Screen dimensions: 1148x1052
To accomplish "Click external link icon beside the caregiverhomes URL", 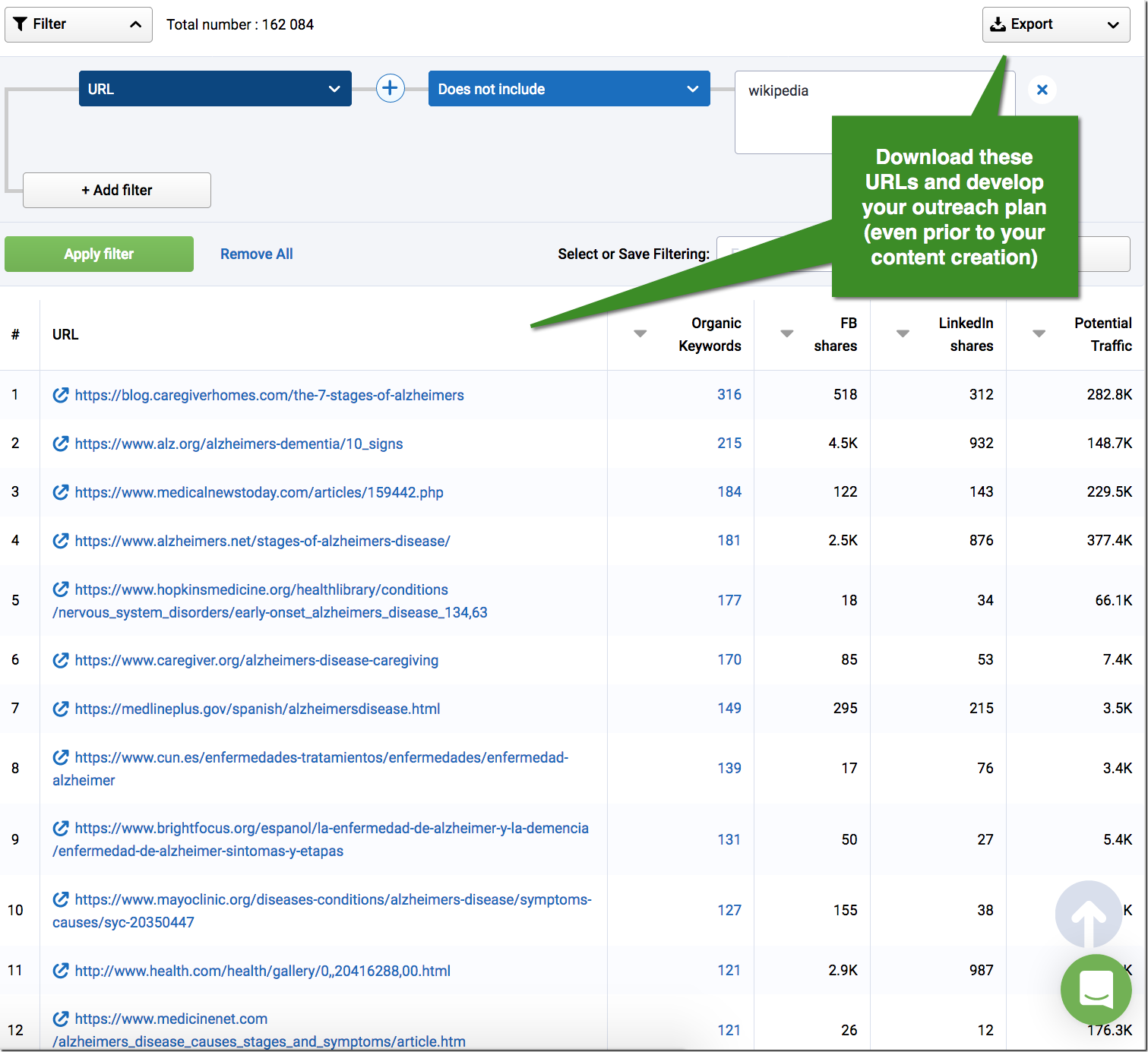I will (61, 395).
